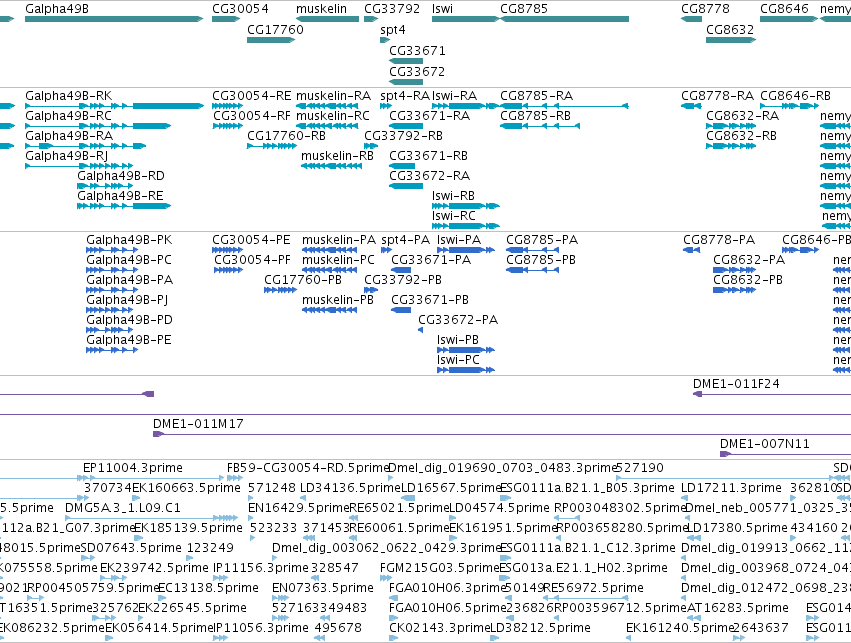Click the CG33672-RA transcript label
Image resolution: width=851 pixels, height=643 pixels.
click(429, 176)
